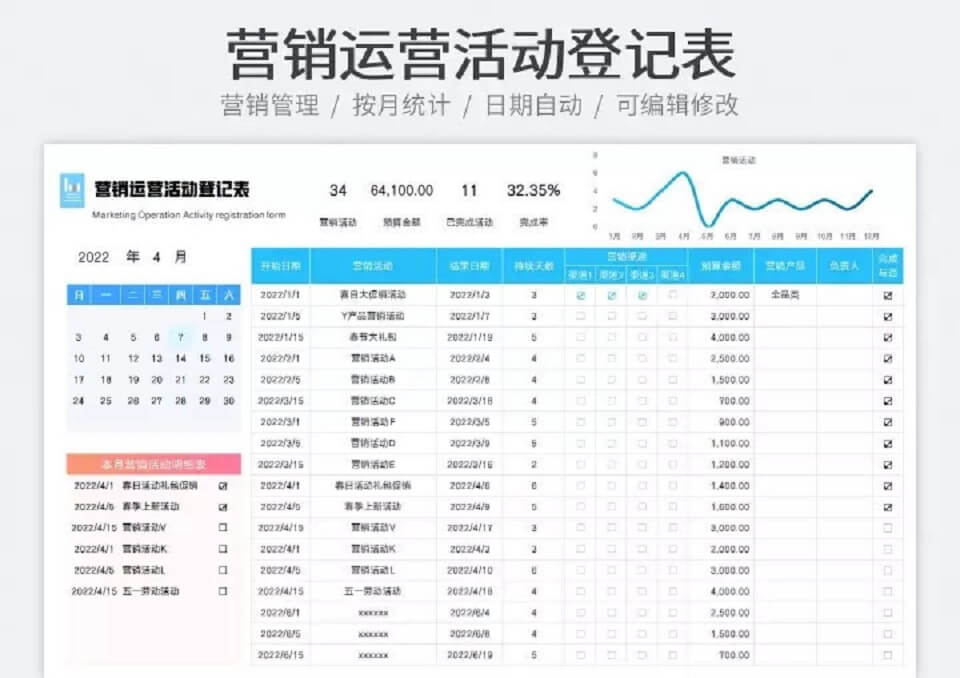Click the 四 weekday header in the calendar

click(181, 295)
